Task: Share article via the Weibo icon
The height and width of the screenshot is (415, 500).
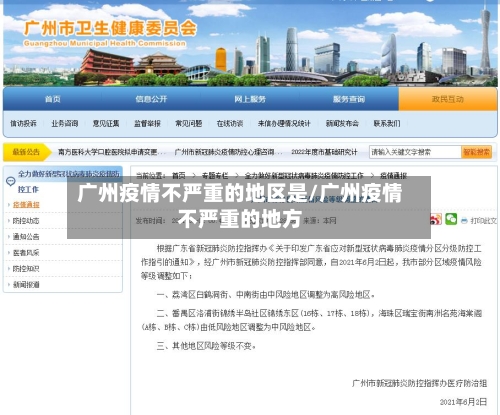Action: pyautogui.click(x=436, y=219)
